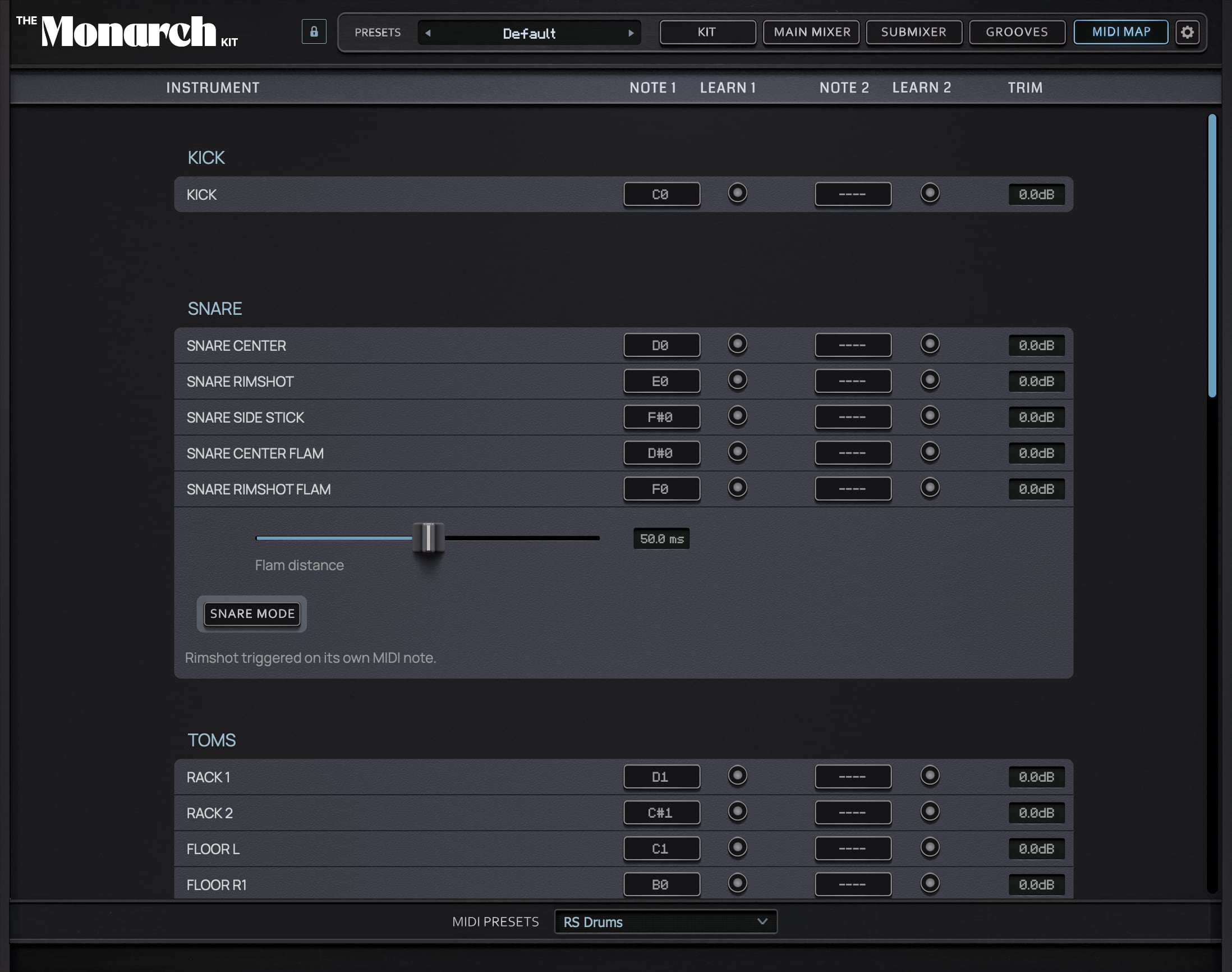Open the Default preset name selector
This screenshot has height=972, width=1232.
pyautogui.click(x=529, y=33)
